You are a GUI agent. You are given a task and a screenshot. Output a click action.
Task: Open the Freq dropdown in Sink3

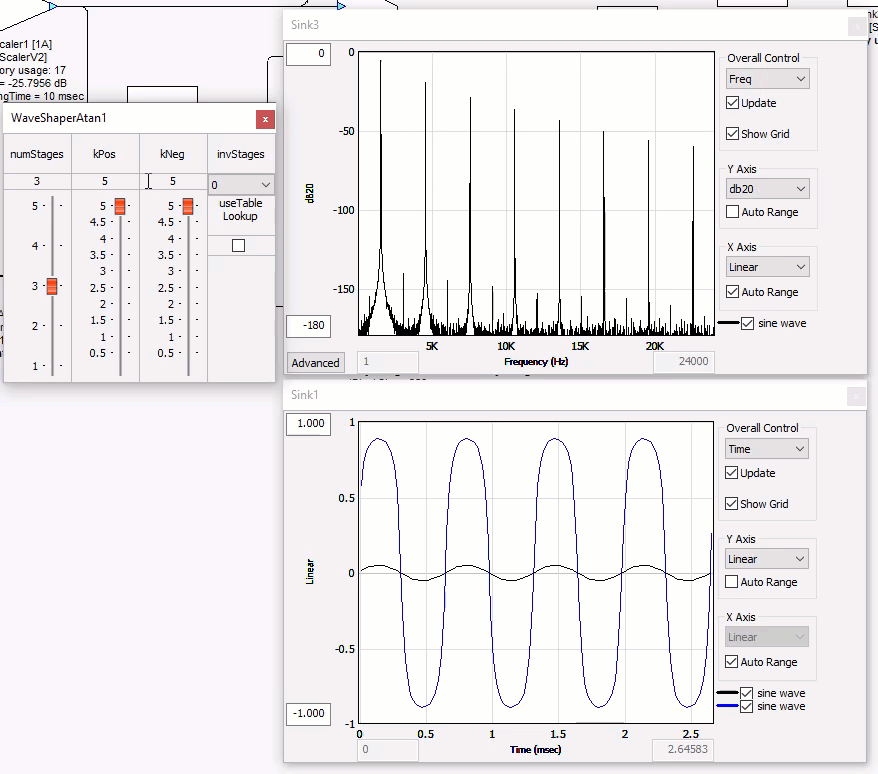[x=767, y=79]
